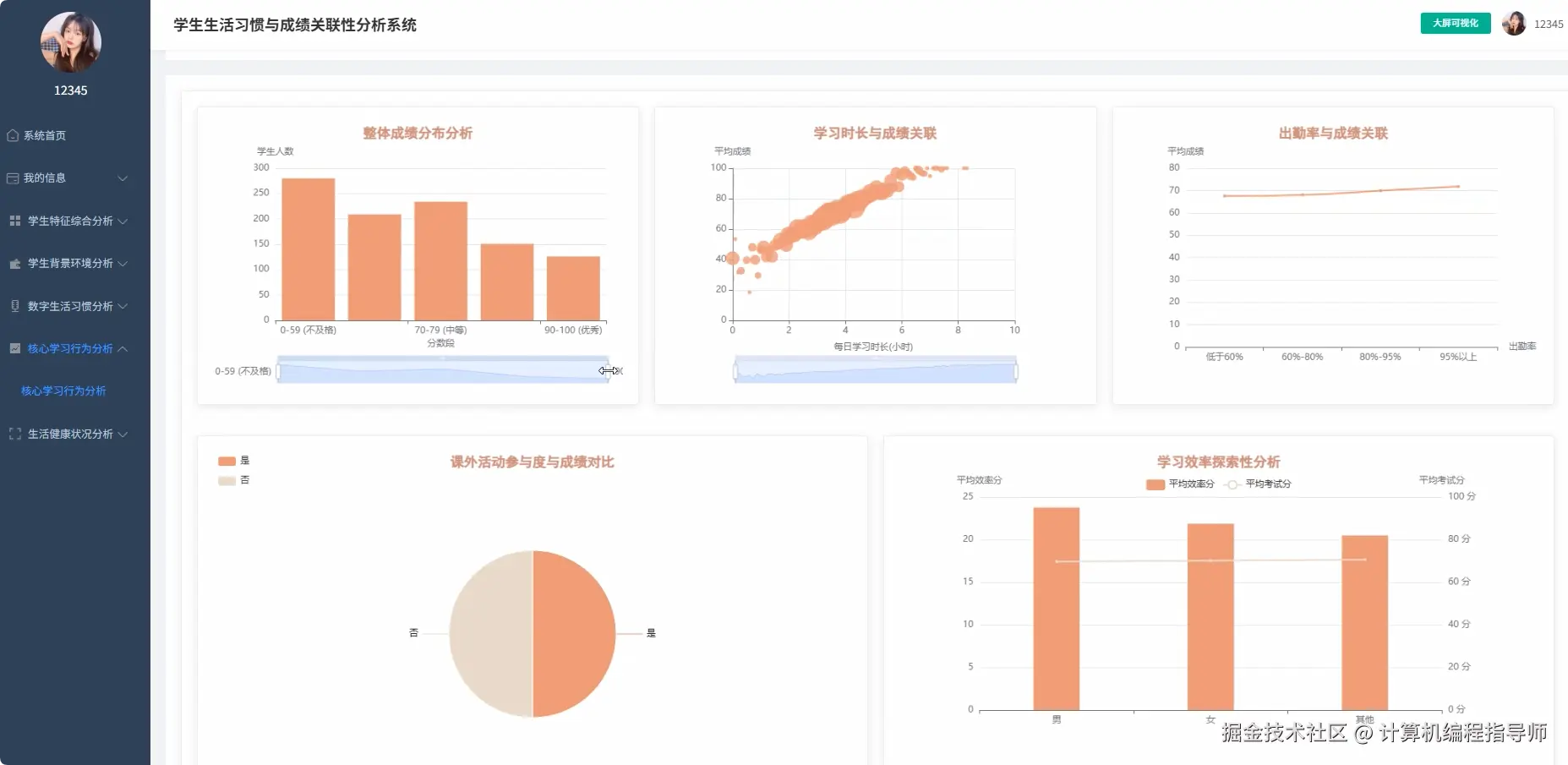
Task: Click the 男 efficiency bar
Action: 1057,609
